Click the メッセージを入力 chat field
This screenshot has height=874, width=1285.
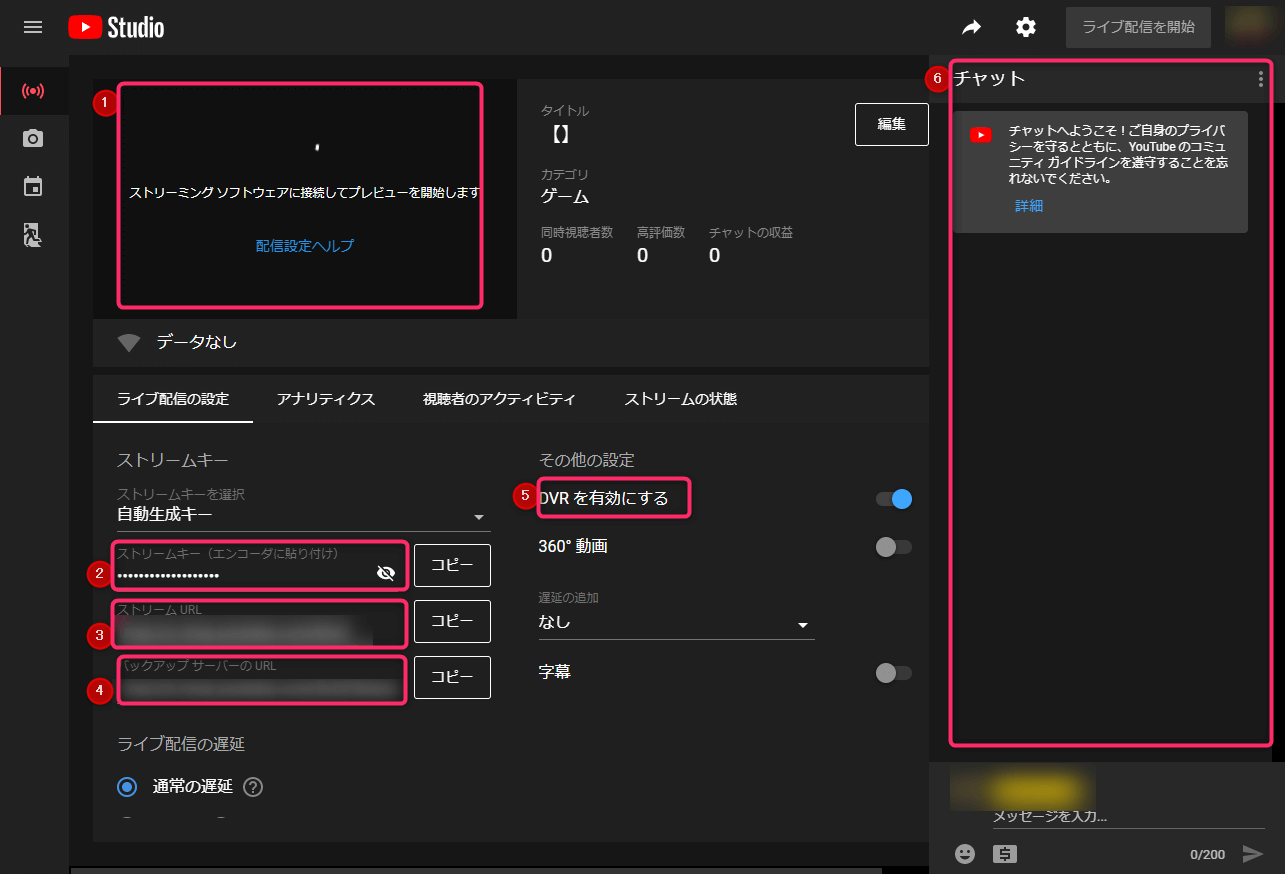[1128, 816]
